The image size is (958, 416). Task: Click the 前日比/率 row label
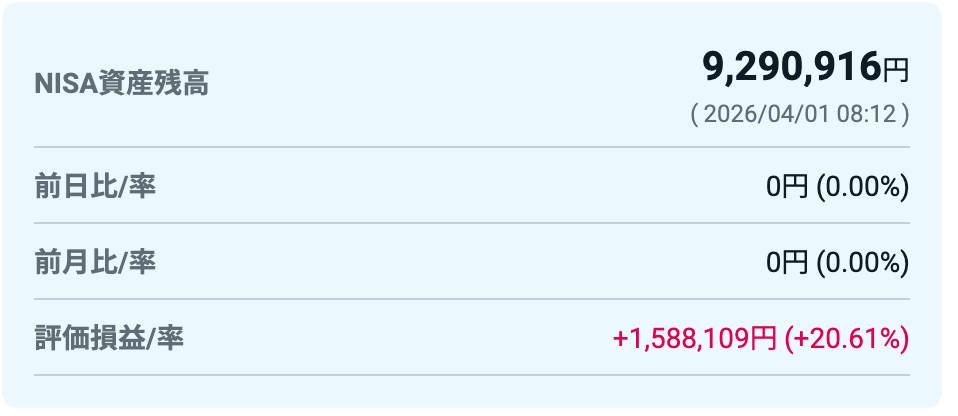tap(95, 187)
